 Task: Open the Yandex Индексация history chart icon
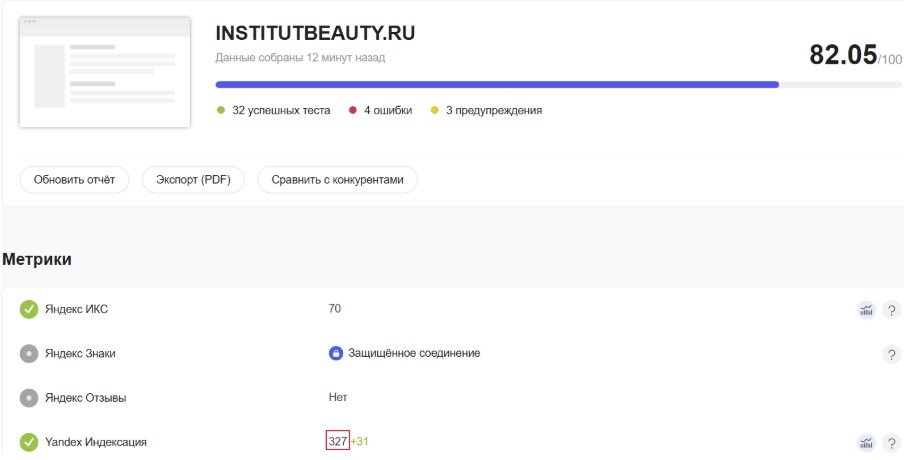click(x=867, y=442)
